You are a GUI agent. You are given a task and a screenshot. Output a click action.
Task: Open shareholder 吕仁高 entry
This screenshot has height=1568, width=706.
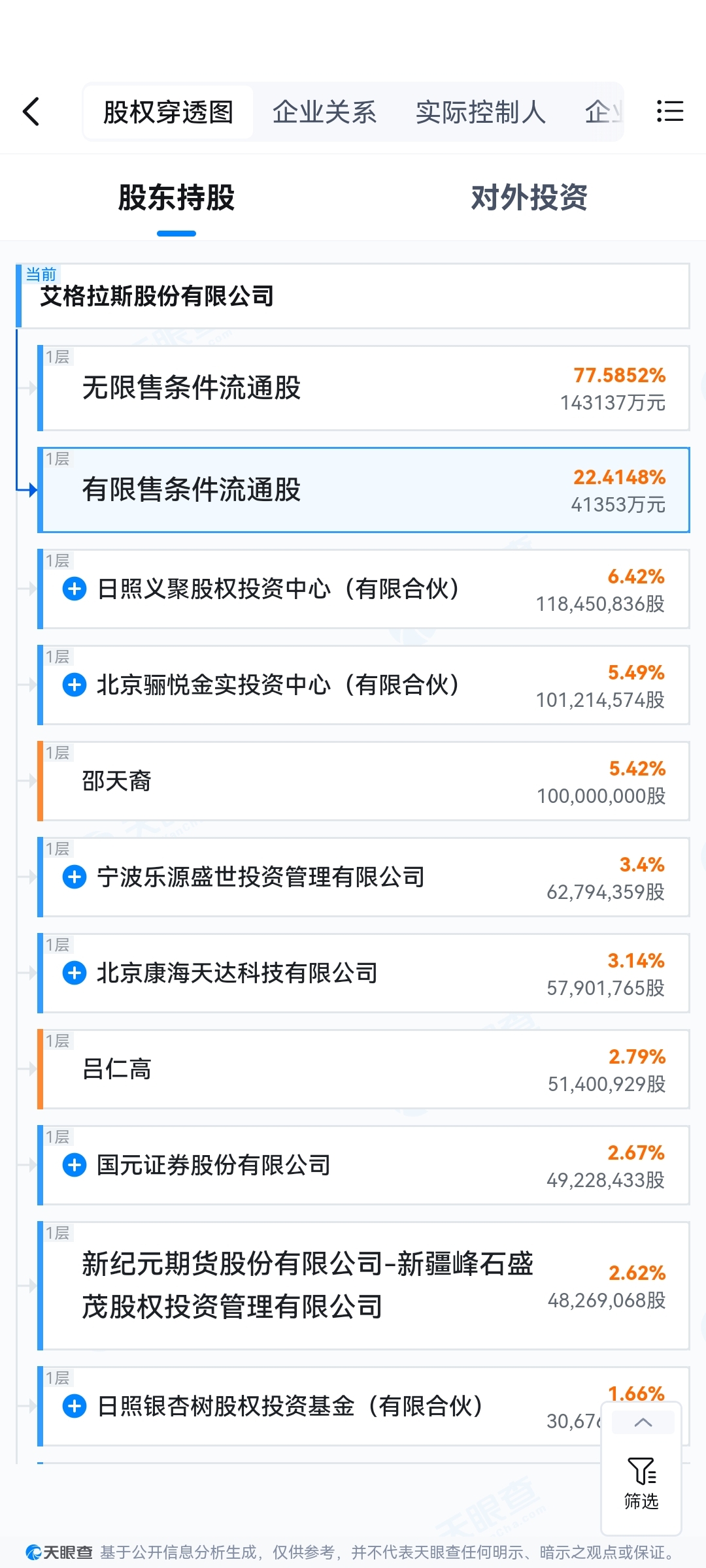[363, 1069]
